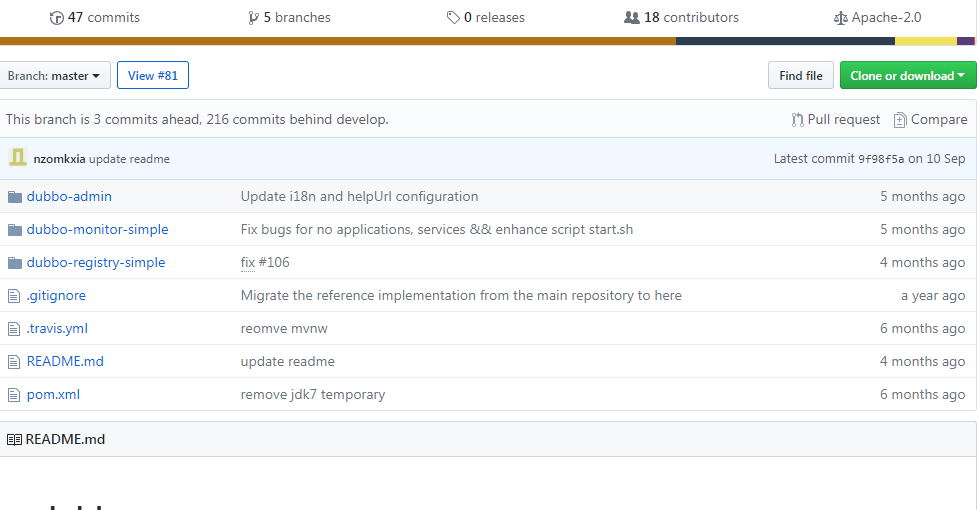Click the .gitignore file icon

click(x=14, y=296)
